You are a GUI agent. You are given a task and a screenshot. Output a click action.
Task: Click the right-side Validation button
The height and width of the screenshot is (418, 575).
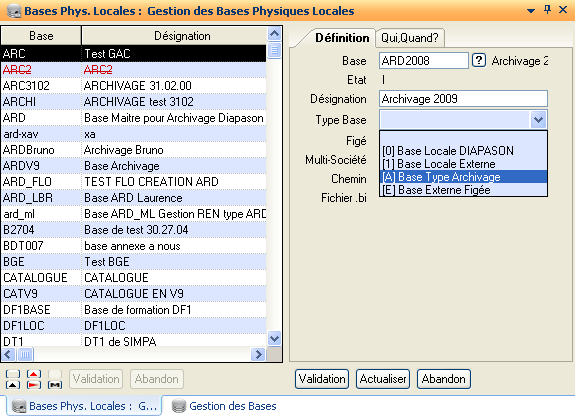[322, 379]
